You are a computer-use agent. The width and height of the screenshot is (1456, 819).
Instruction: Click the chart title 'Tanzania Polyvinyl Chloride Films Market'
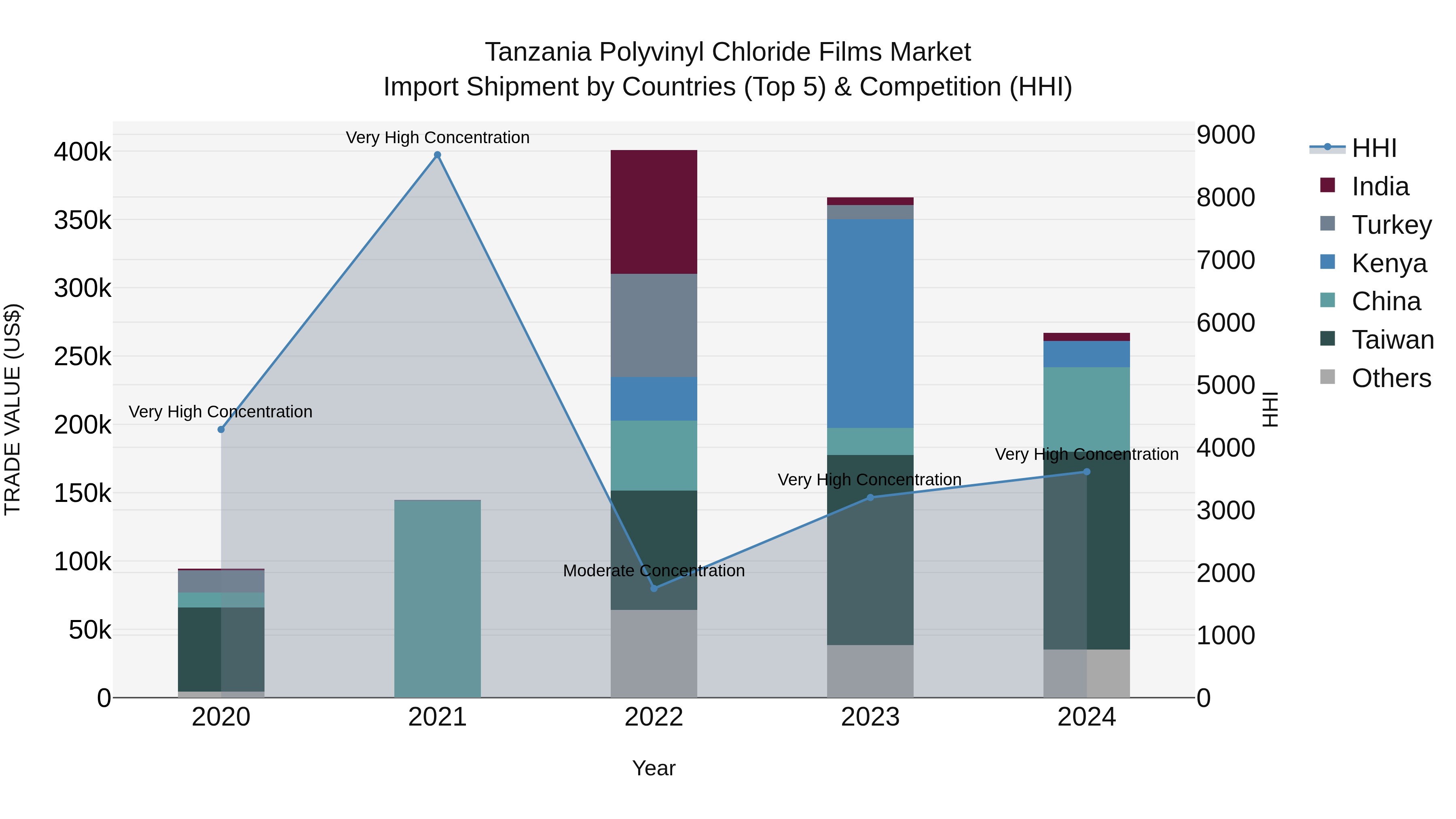pyautogui.click(x=728, y=52)
